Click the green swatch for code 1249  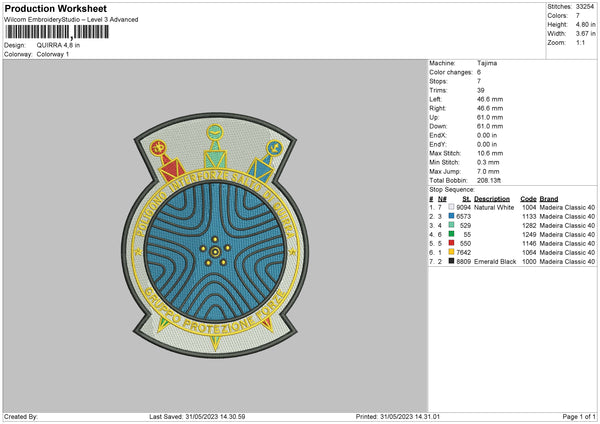pyautogui.click(x=451, y=234)
